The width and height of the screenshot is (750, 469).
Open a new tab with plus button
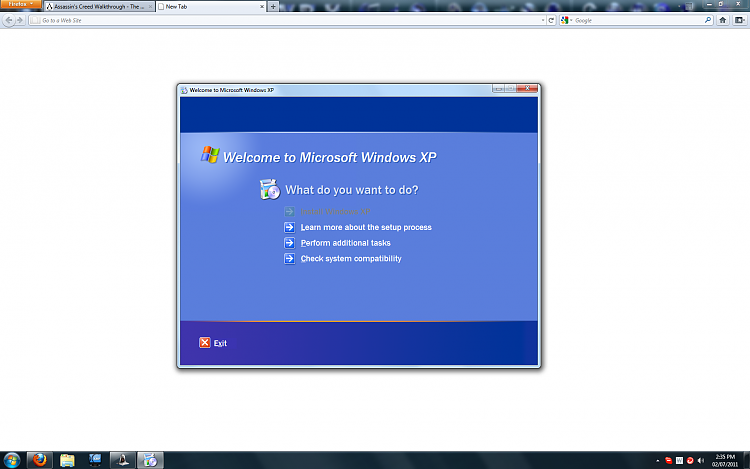point(273,7)
